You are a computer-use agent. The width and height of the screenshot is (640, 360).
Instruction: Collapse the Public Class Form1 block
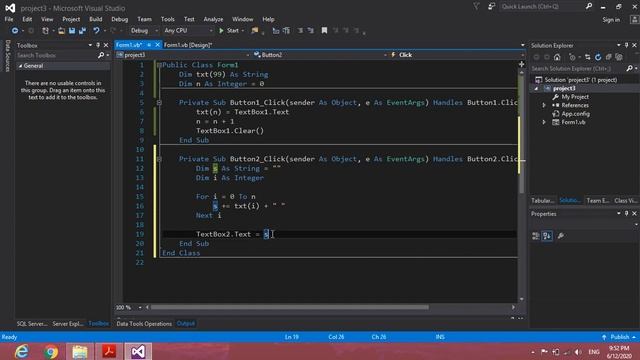click(159, 65)
